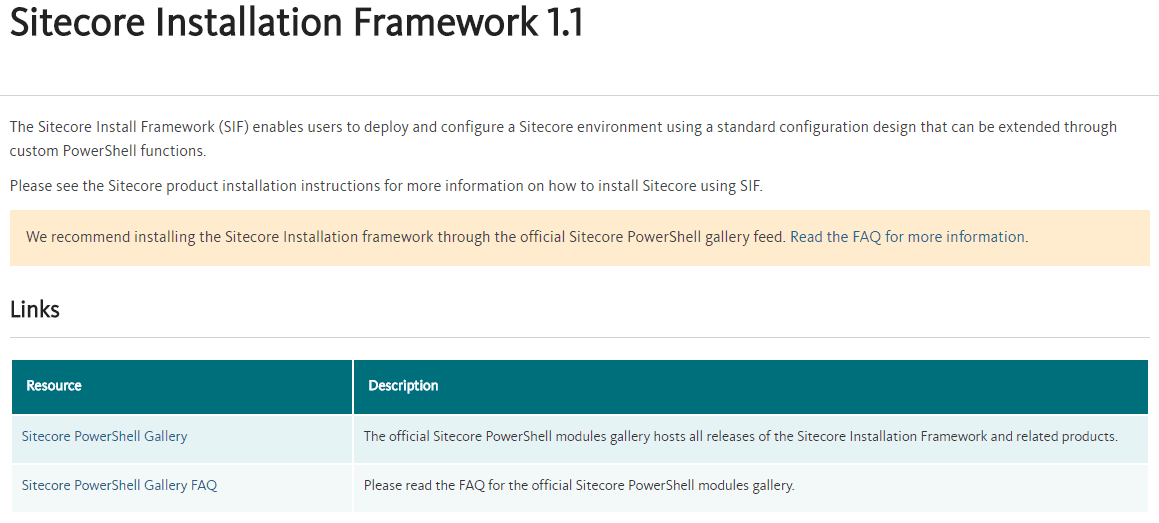The image size is (1159, 523).
Task: Open the Sitecore PowerShell Gallery FAQ link
Action: [x=119, y=485]
